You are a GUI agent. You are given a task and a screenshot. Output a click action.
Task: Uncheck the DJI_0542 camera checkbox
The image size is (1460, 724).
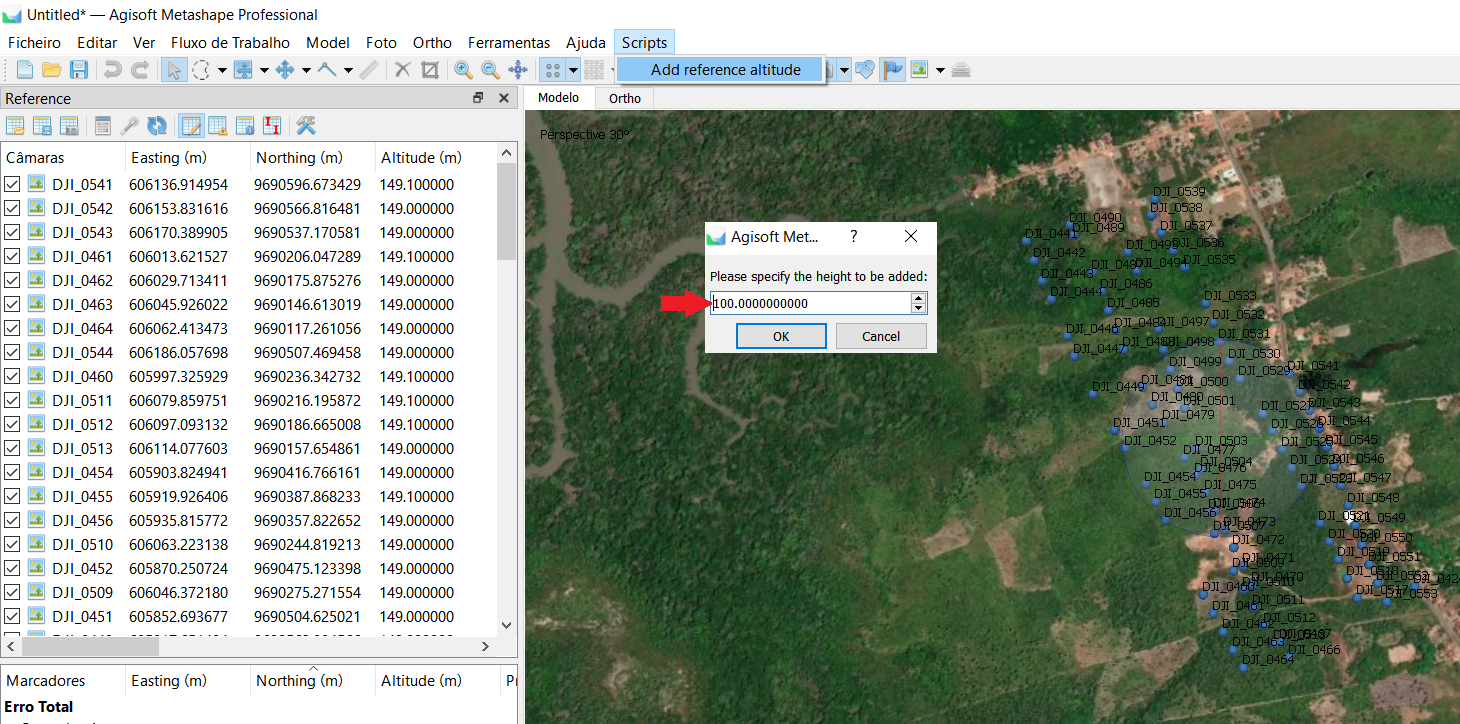pos(12,208)
